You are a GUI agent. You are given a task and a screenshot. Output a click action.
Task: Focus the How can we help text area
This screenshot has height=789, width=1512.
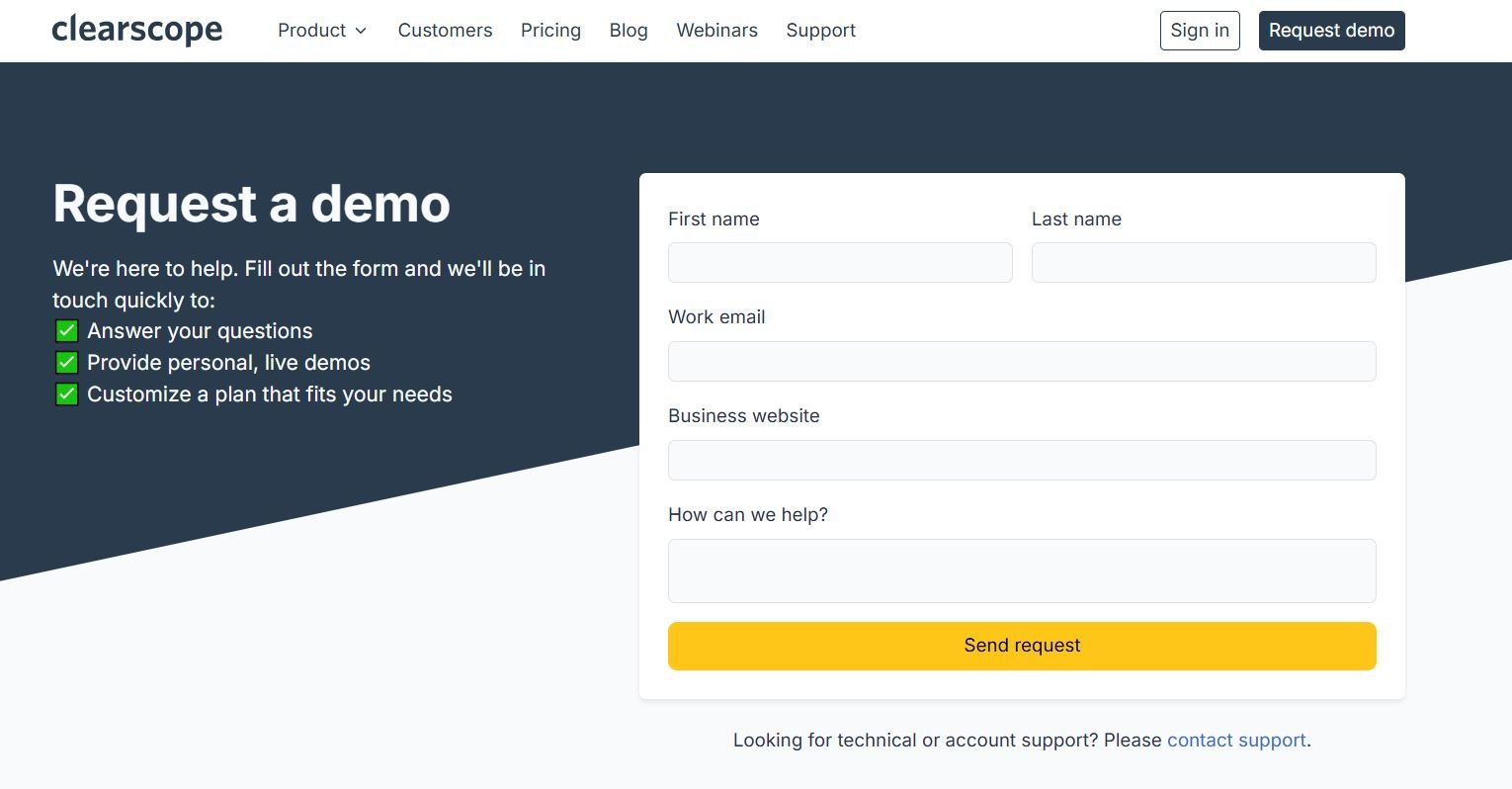pos(1022,570)
